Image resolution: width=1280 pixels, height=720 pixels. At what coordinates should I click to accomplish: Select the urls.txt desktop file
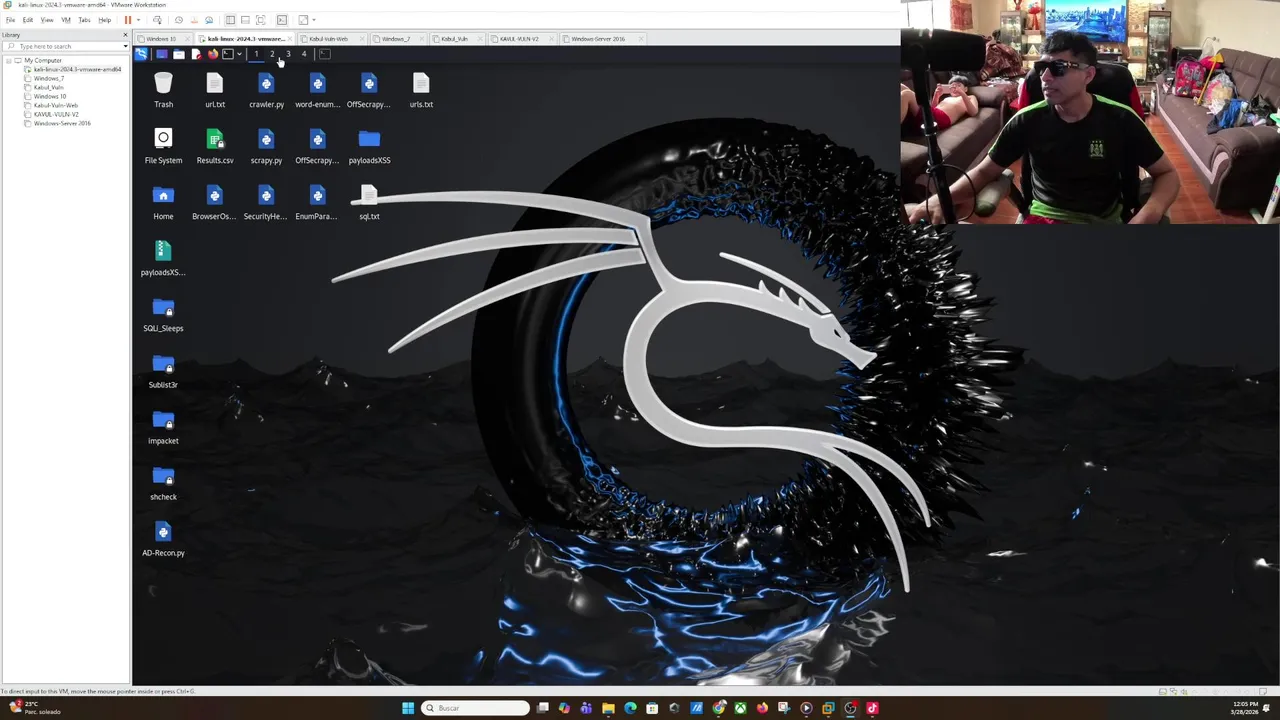421,90
